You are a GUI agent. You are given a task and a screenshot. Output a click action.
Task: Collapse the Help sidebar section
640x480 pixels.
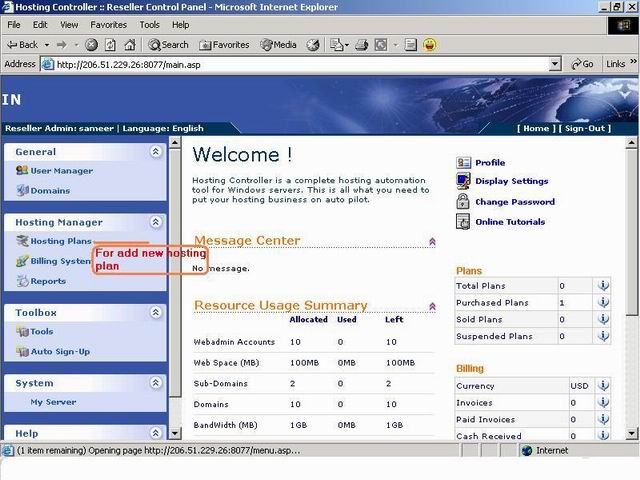(156, 433)
